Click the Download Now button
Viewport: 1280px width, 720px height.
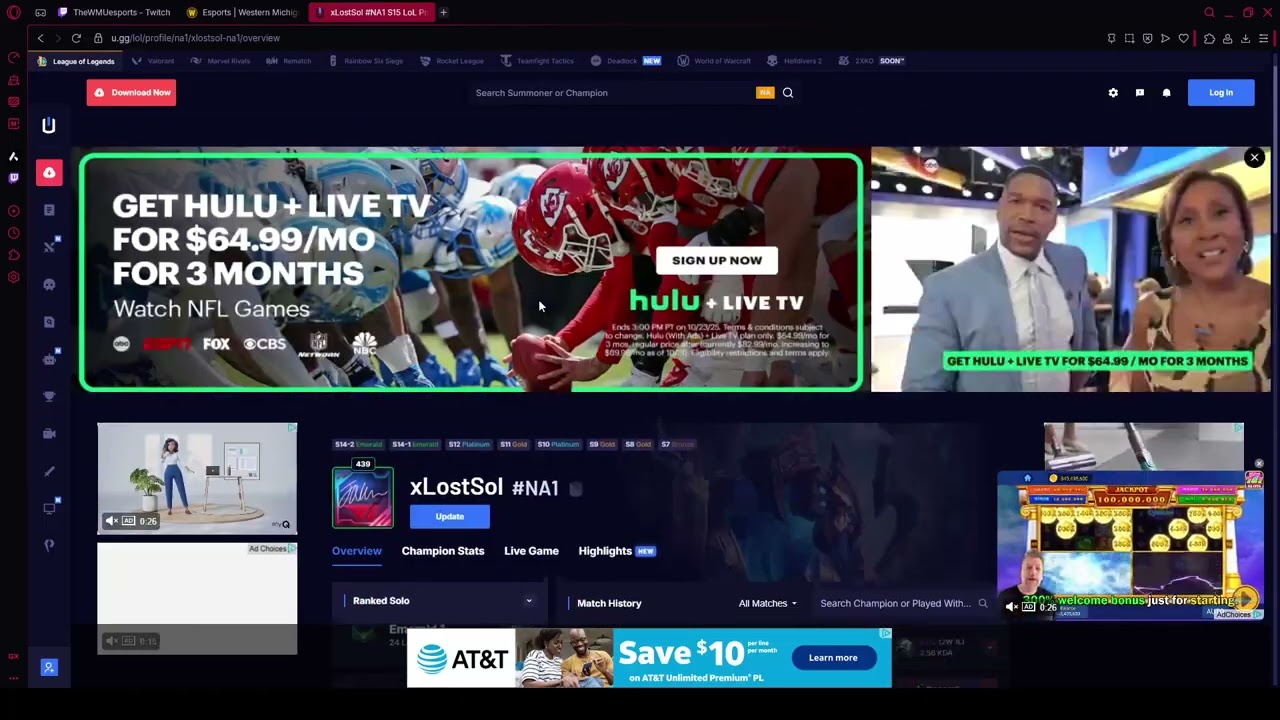[x=131, y=93]
